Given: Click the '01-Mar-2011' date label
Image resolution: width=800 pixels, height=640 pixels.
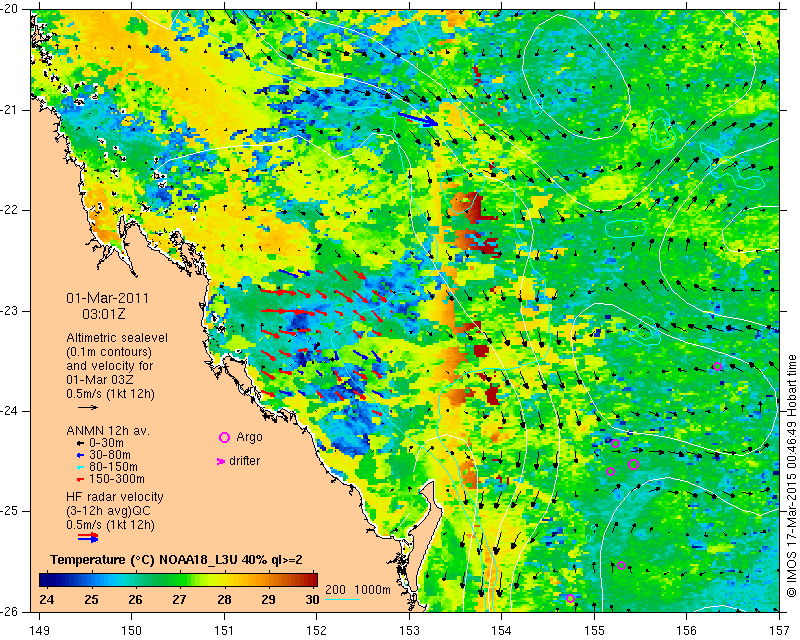Looking at the screenshot, I should [107, 298].
